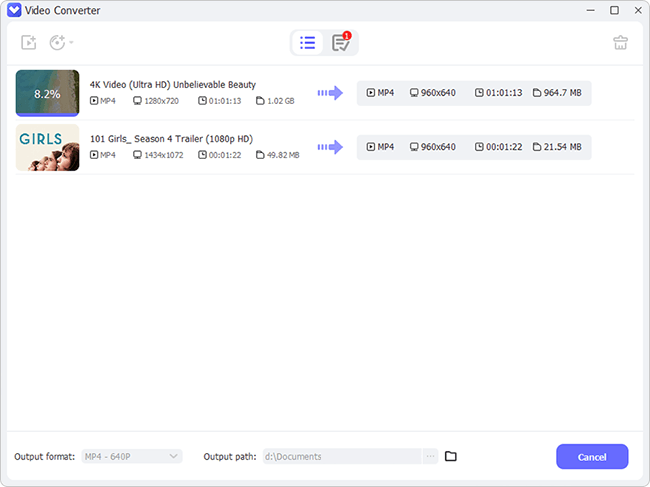Select the GIRLS trailer thumbnail
650x487 pixels.
(47, 147)
